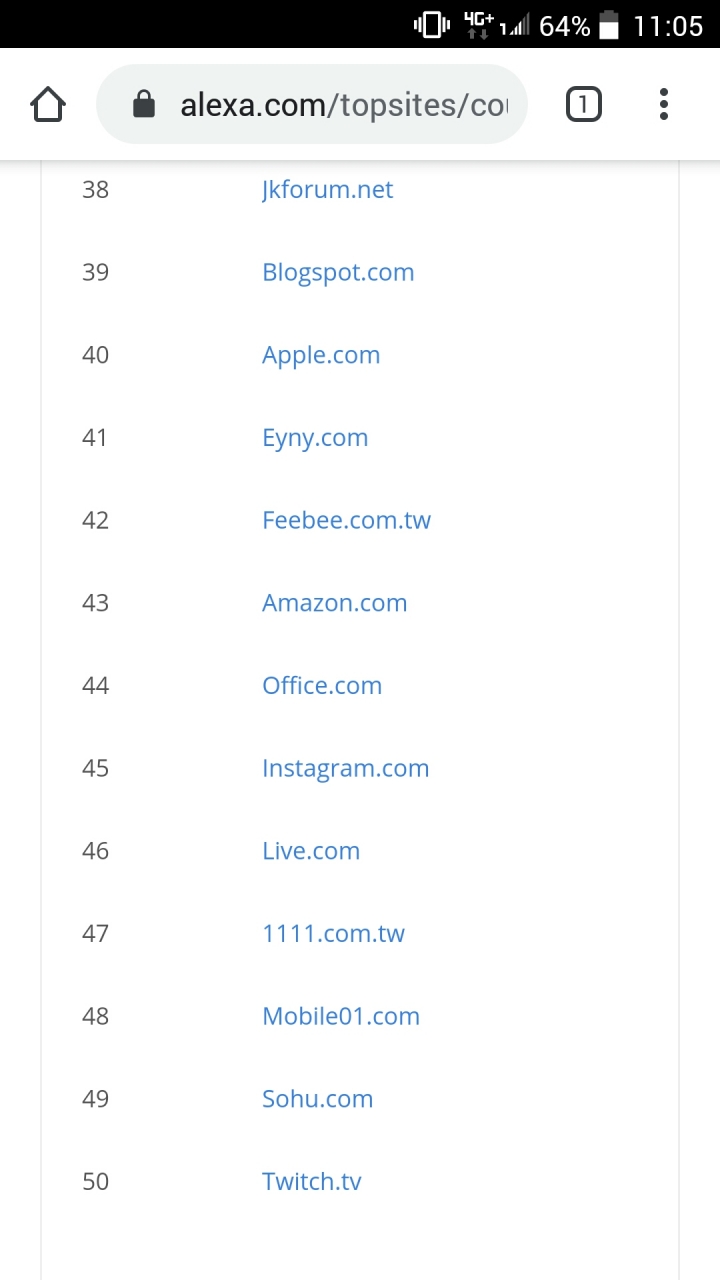The height and width of the screenshot is (1280, 720).
Task: Select the 1111.com.tw link
Action: [334, 934]
